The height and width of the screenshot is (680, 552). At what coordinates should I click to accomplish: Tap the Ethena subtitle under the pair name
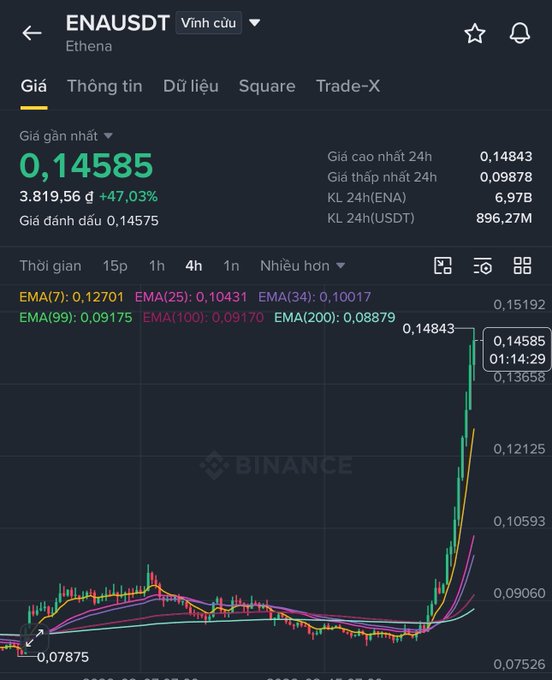pyautogui.click(x=89, y=46)
